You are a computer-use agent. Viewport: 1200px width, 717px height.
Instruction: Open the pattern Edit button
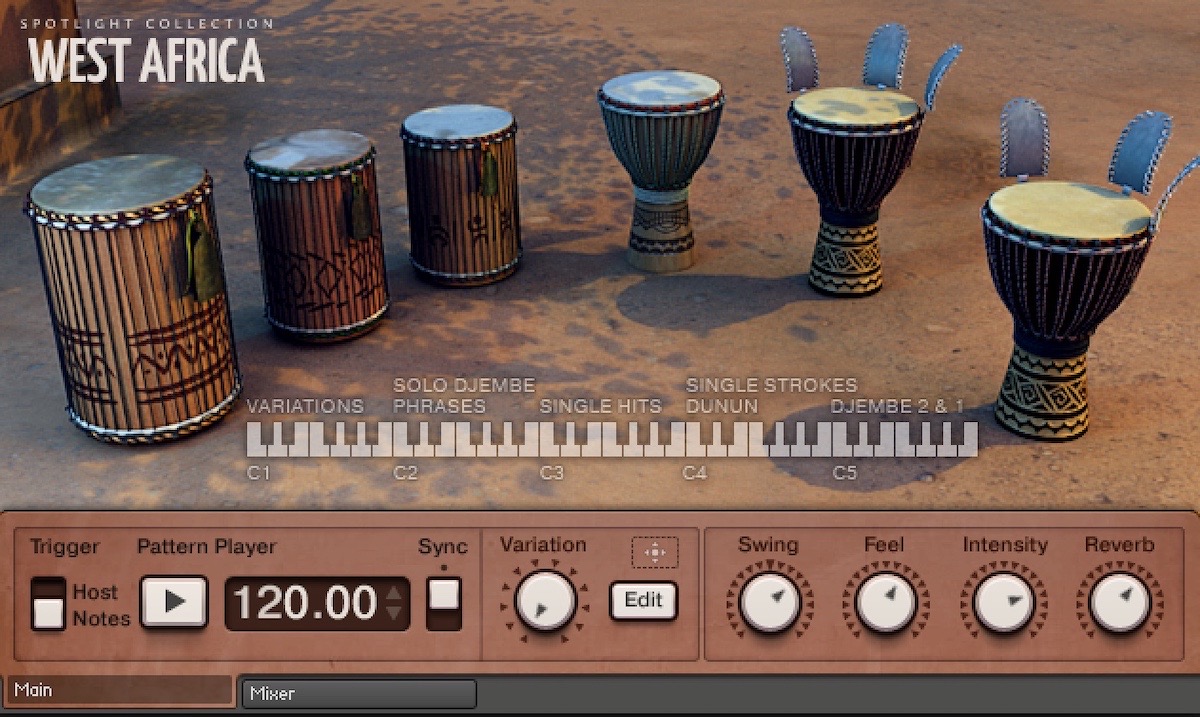(643, 601)
